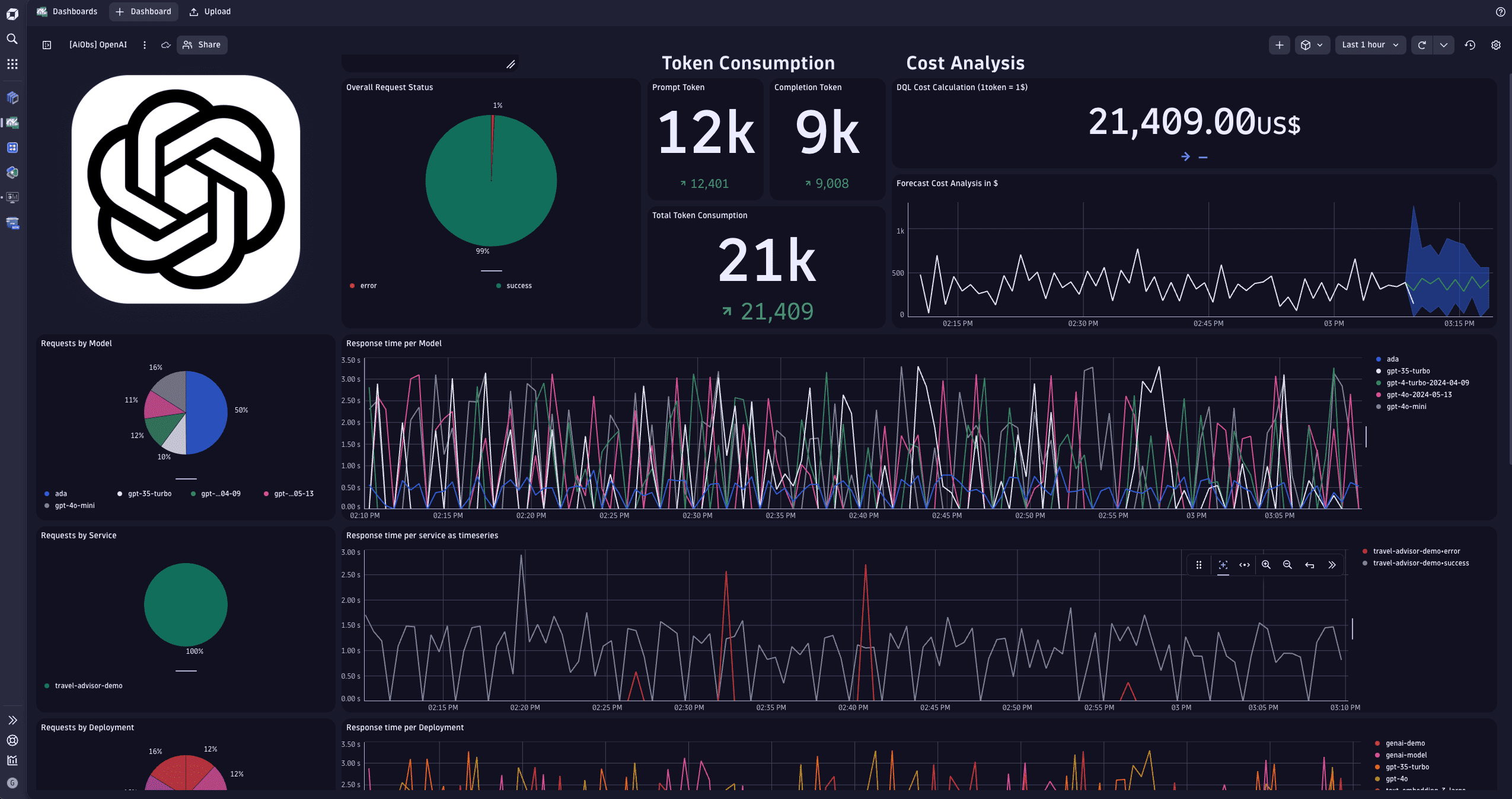Open the sidebar app marked NEW
Viewport: 1512px width, 799px height.
pos(12,223)
